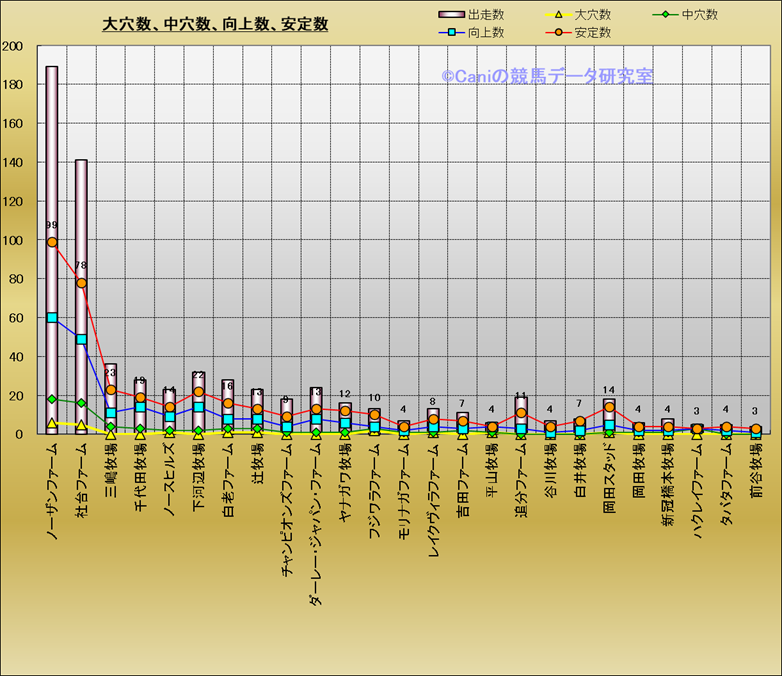This screenshot has width=782, height=676.
Task: Click the cyan 向上数 marker for ノーザンファーム
Action: click(x=52, y=317)
